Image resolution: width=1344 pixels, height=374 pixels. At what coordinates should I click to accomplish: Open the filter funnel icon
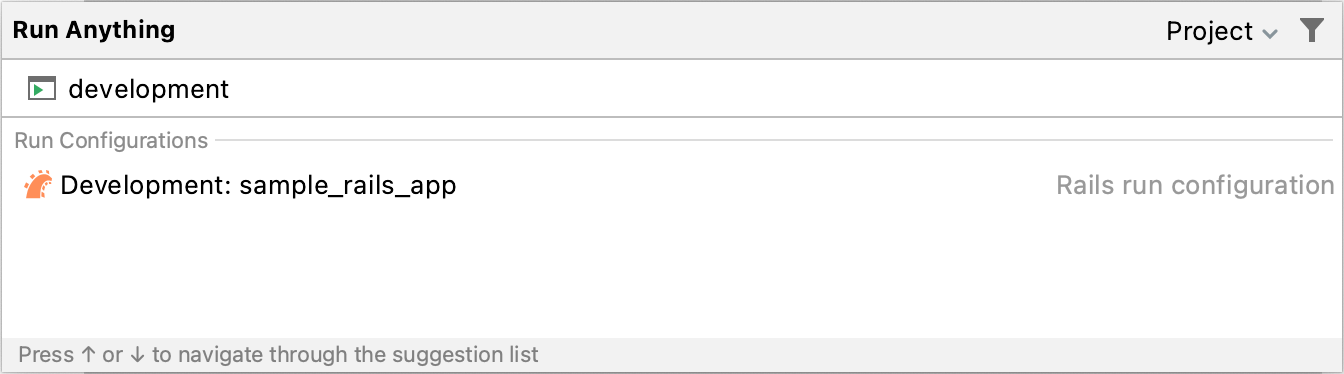[x=1312, y=31]
